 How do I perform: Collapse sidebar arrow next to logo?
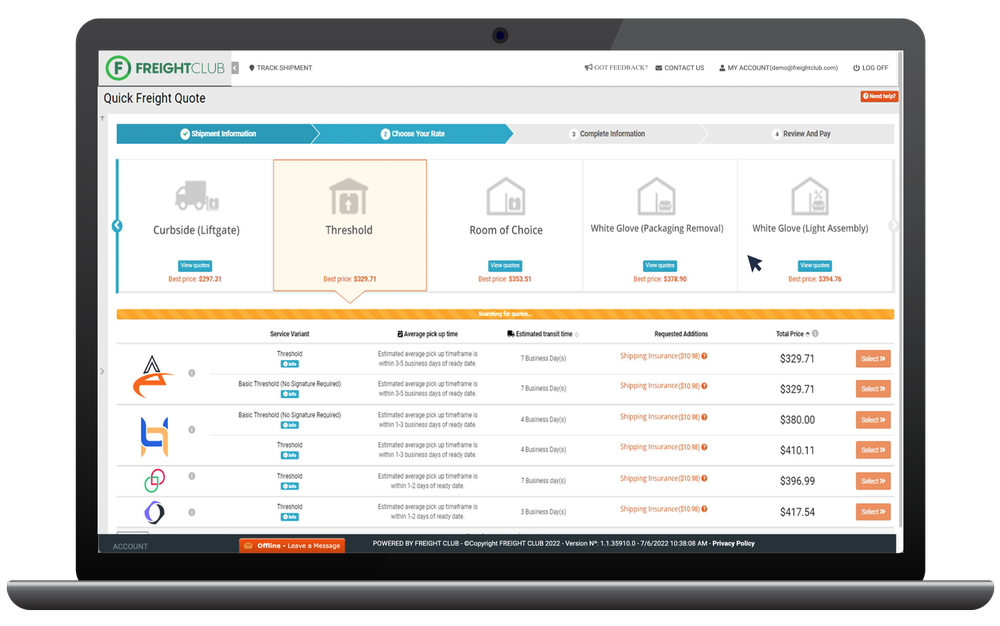(235, 68)
